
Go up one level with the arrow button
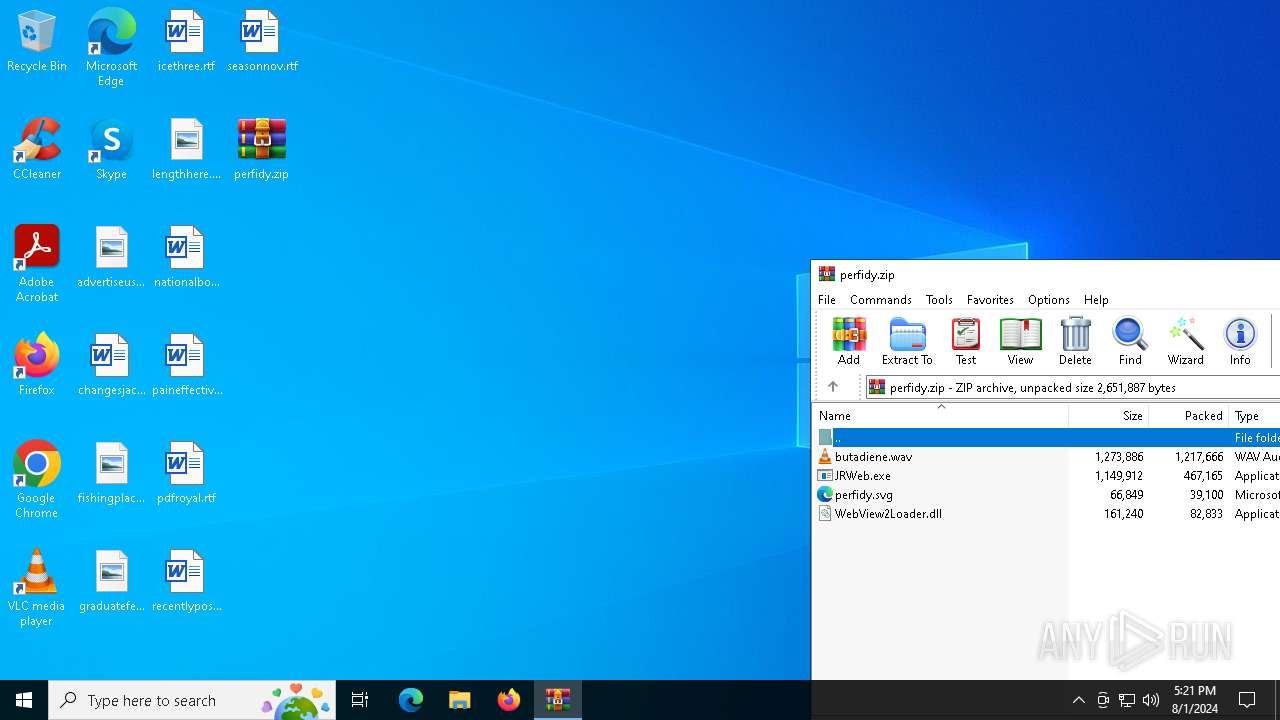832,387
